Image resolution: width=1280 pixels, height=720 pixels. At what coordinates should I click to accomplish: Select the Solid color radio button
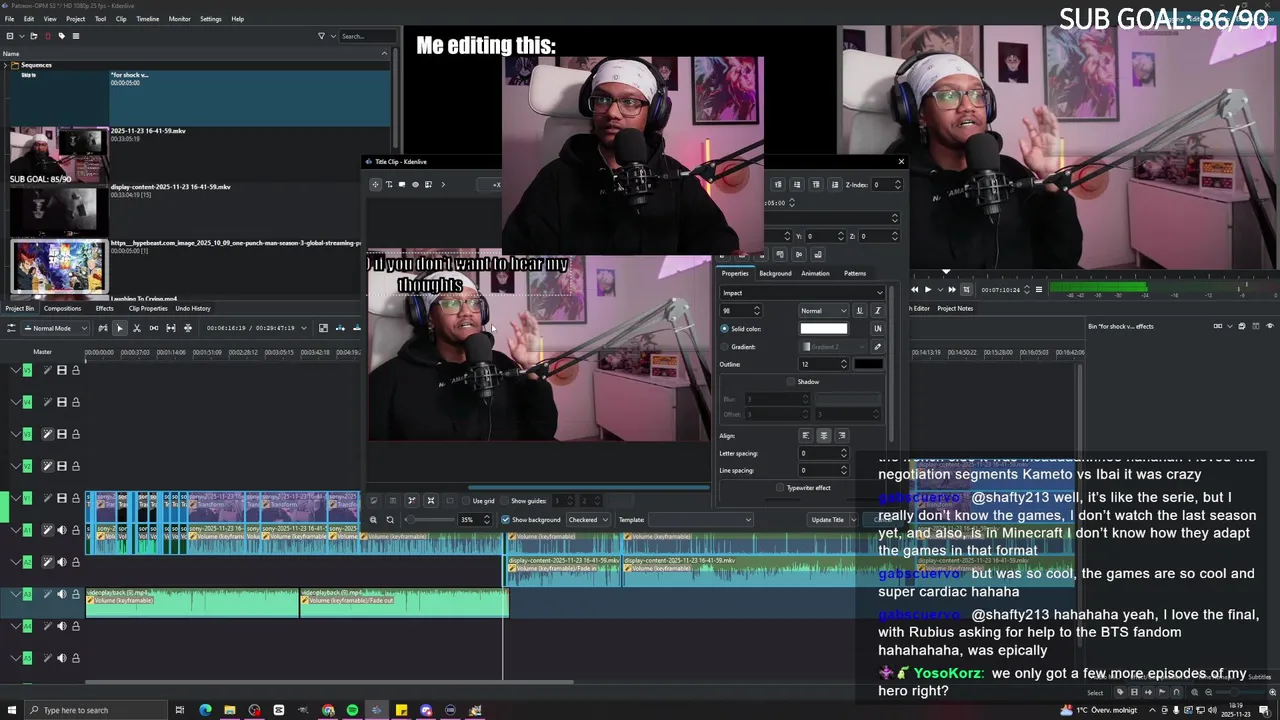click(x=724, y=329)
